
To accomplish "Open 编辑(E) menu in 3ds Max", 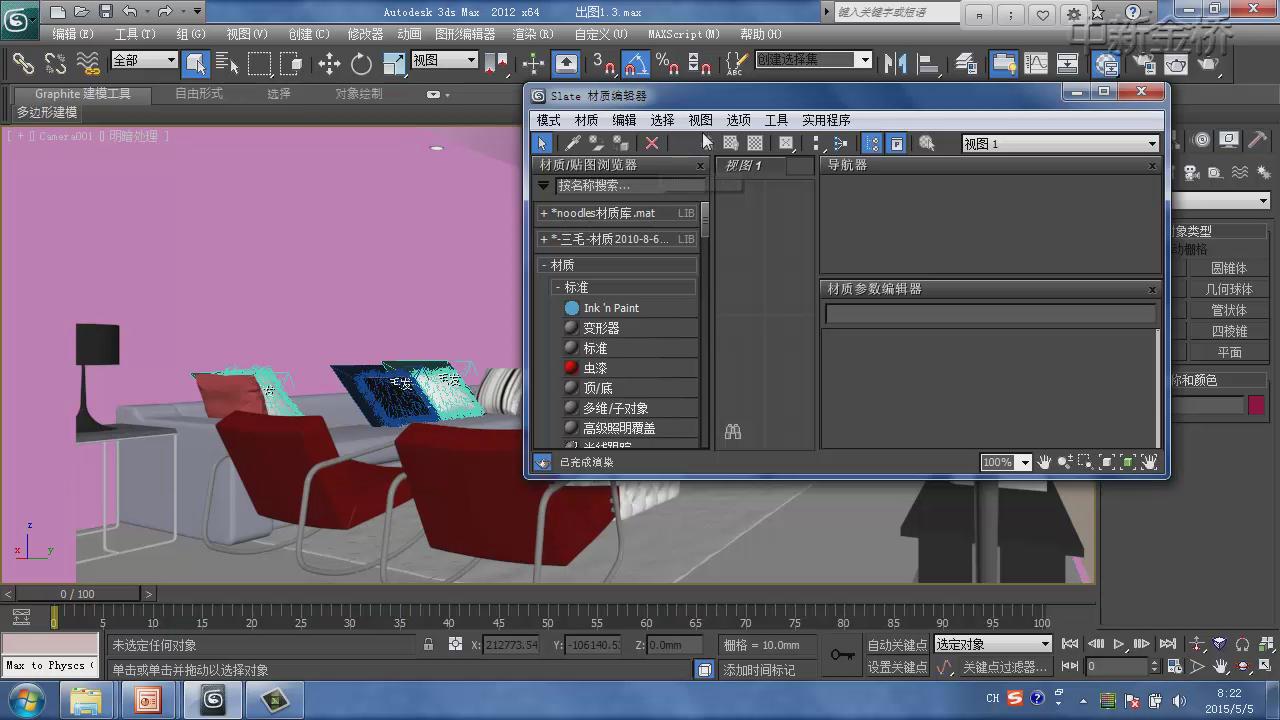I will point(73,34).
